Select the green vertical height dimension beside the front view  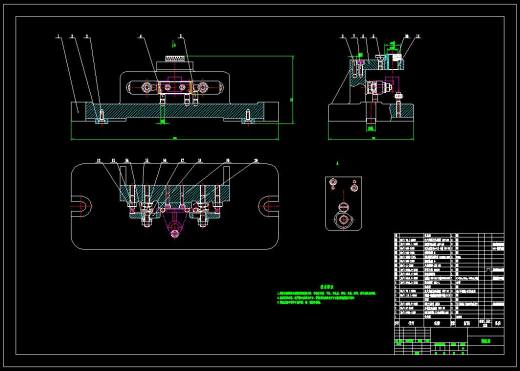coord(293,90)
